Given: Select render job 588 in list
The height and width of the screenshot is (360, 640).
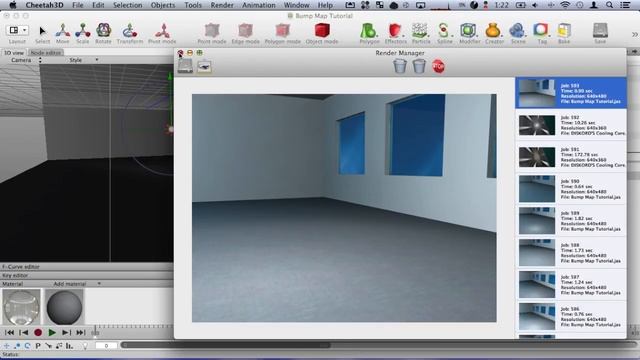Looking at the screenshot, I should 571,253.
